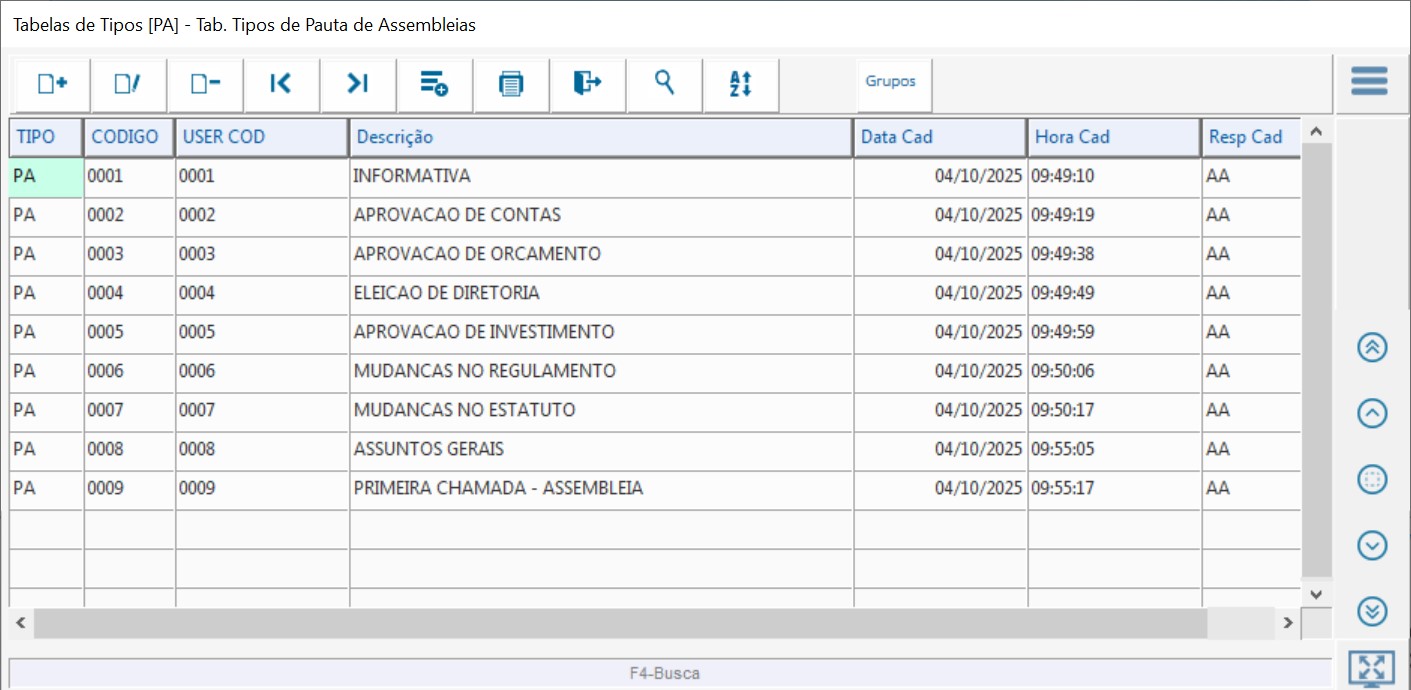Move up one with single-up chevron

pyautogui.click(x=1372, y=413)
